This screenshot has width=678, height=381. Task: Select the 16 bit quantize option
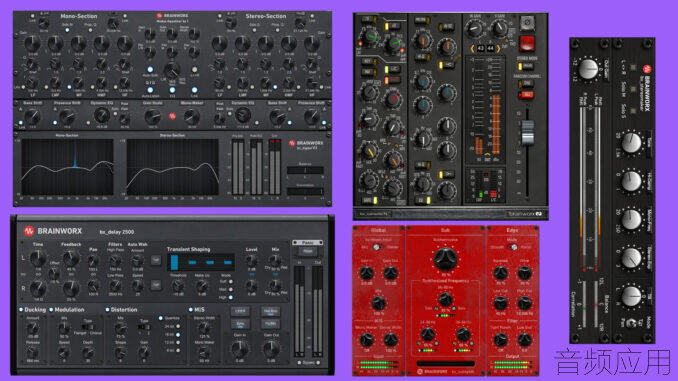pos(178,335)
